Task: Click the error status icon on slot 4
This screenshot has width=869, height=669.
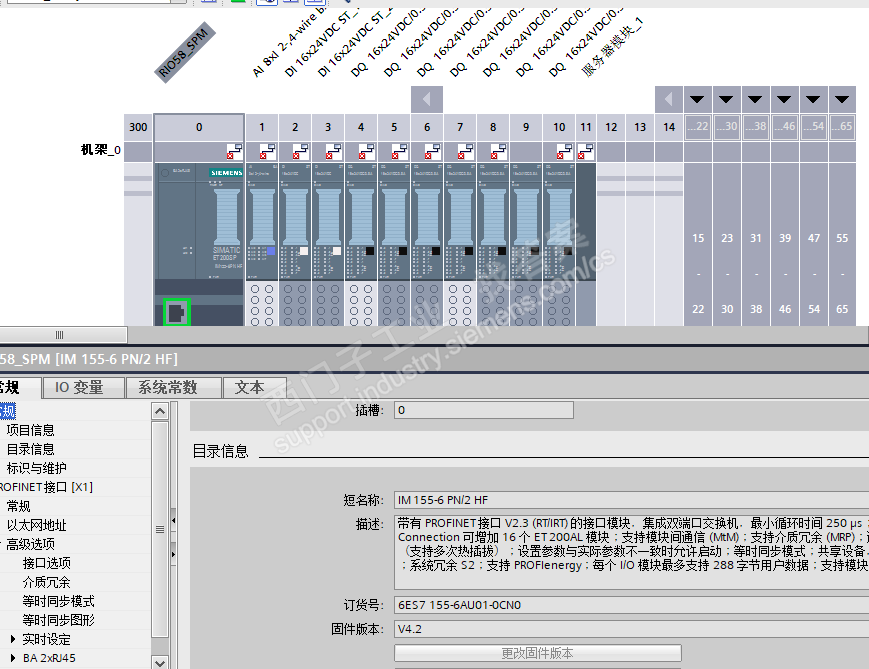Action: coord(367,151)
